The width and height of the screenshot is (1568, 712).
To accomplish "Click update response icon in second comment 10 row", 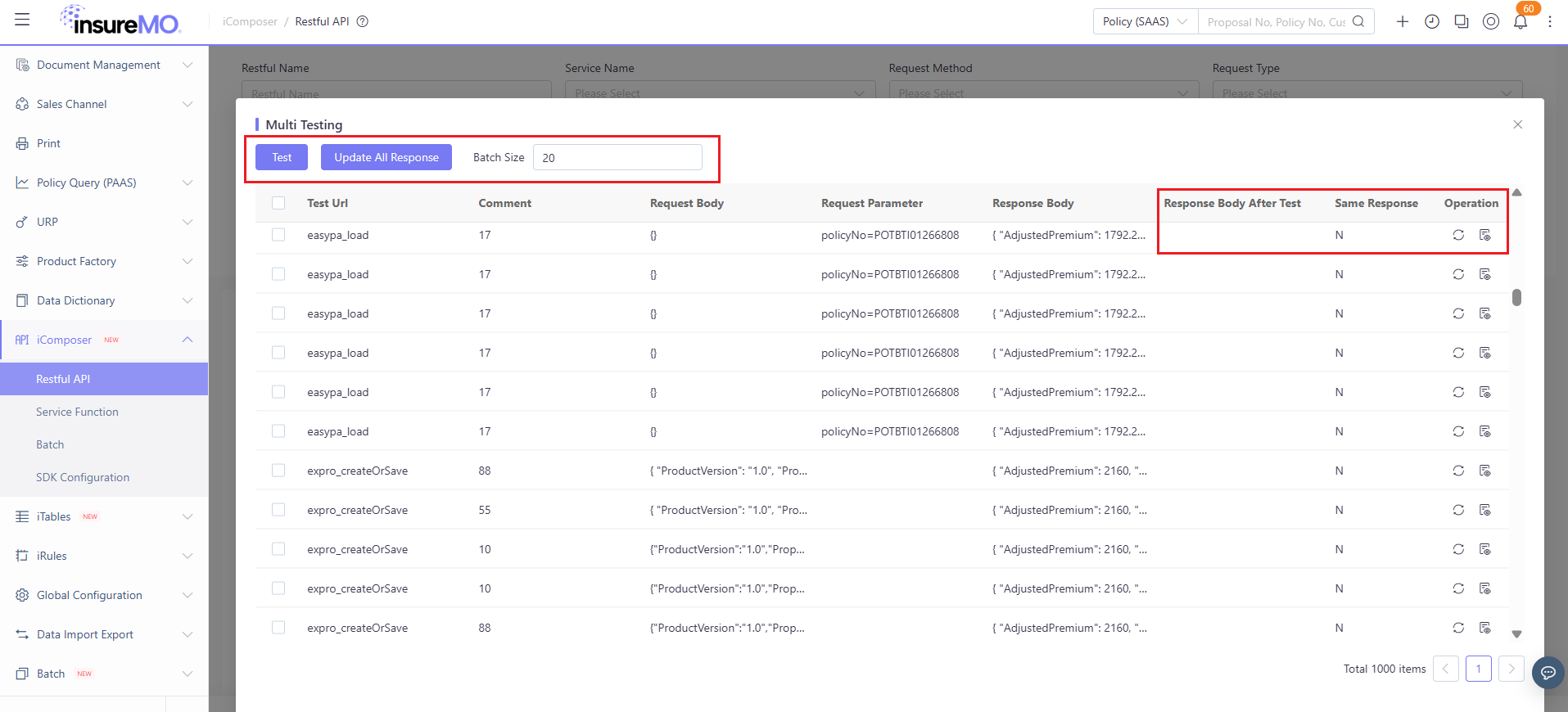I will tap(1485, 588).
